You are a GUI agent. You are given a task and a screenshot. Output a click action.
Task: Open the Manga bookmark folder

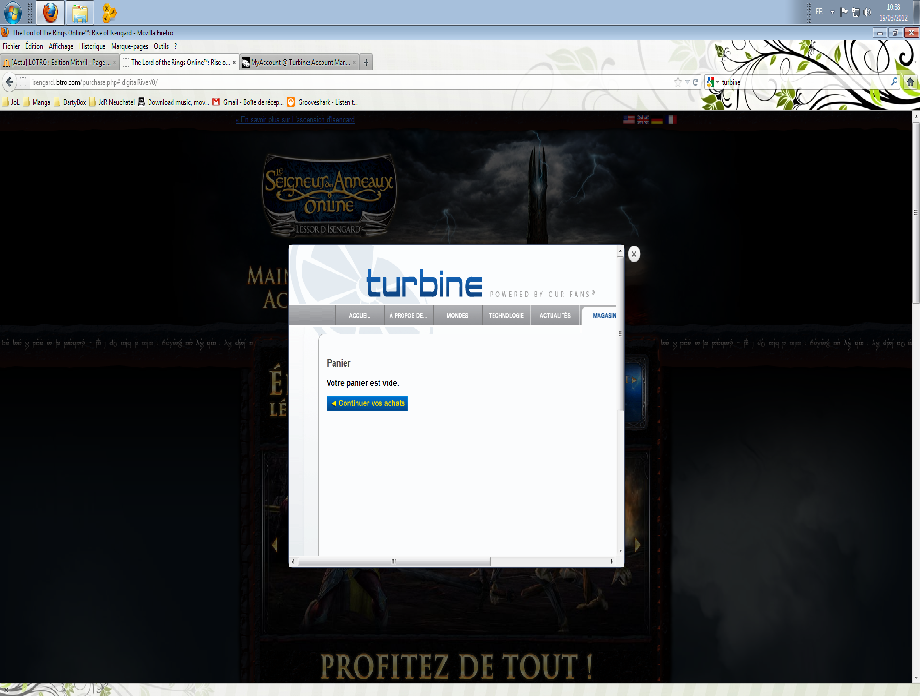pos(36,102)
